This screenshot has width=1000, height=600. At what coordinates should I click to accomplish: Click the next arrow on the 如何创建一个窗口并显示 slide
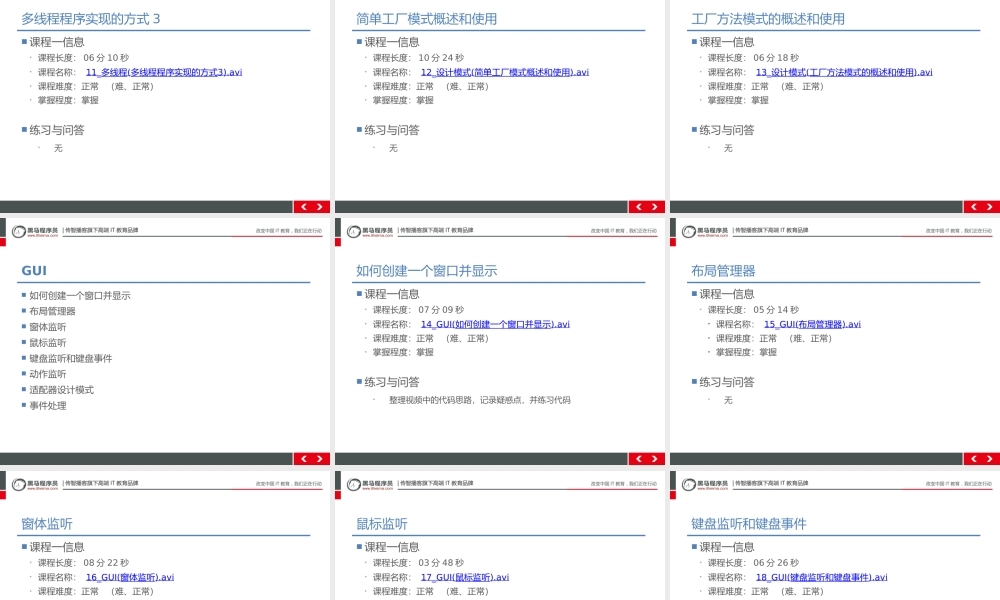[x=655, y=459]
